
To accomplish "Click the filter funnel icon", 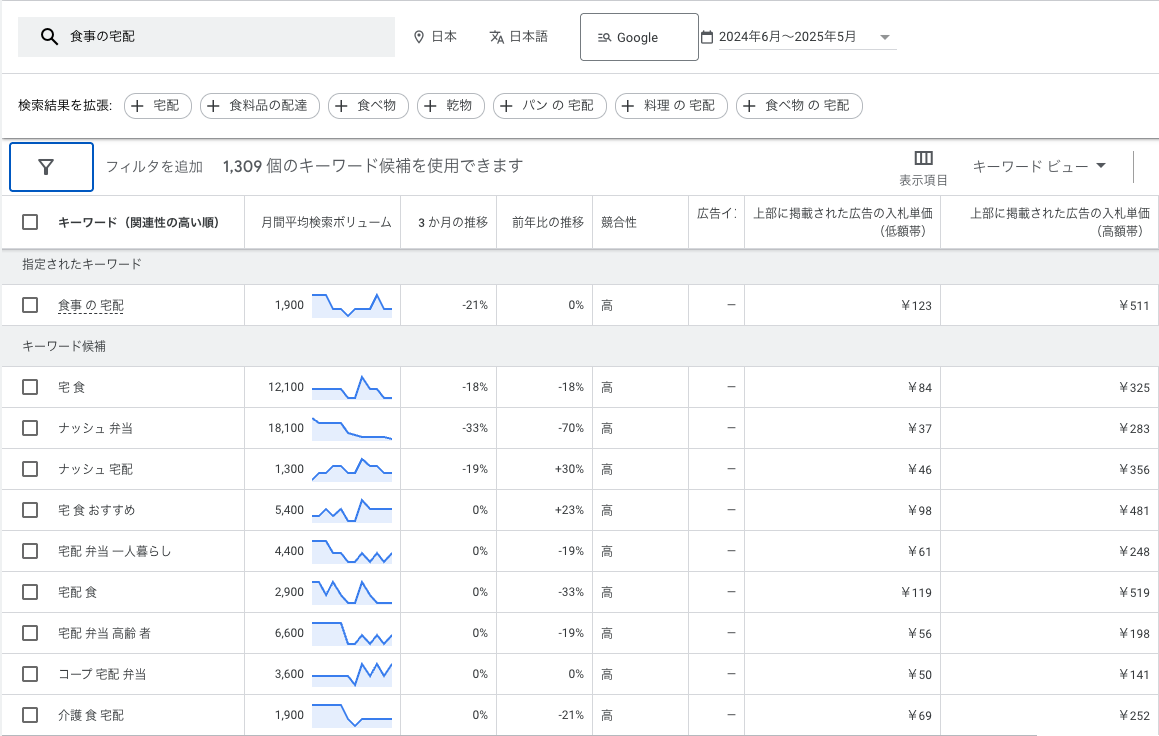I will (x=46, y=167).
